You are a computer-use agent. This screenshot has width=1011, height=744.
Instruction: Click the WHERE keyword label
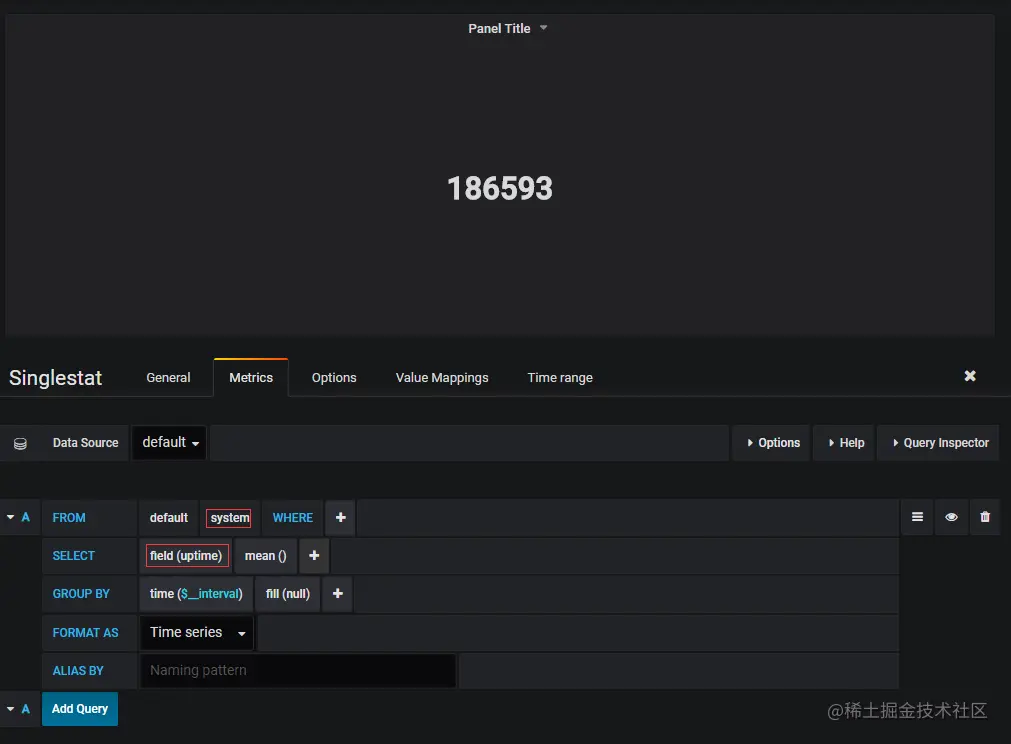tap(293, 518)
